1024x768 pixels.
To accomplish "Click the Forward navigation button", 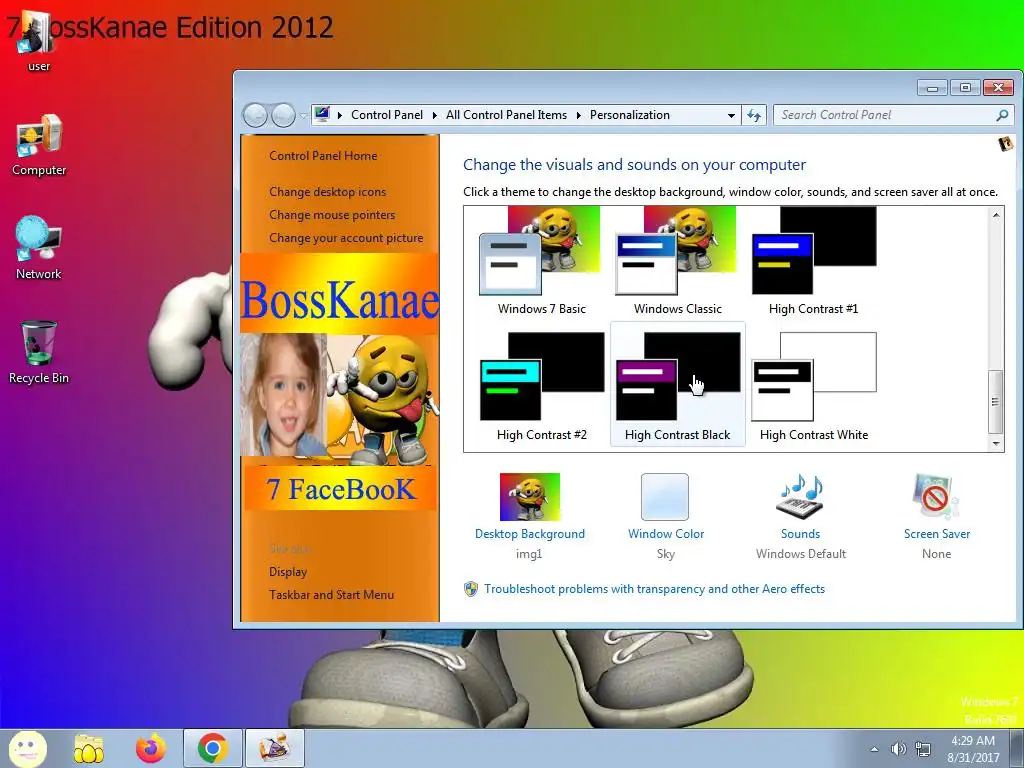I will click(283, 116).
